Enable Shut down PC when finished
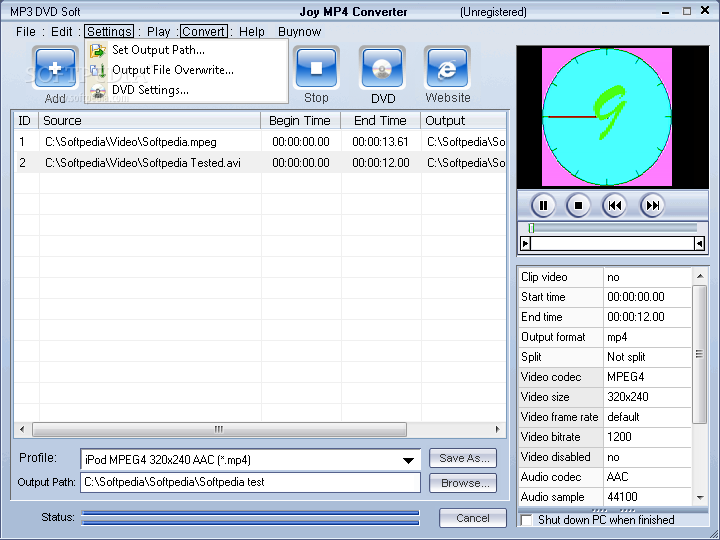 [x=527, y=520]
